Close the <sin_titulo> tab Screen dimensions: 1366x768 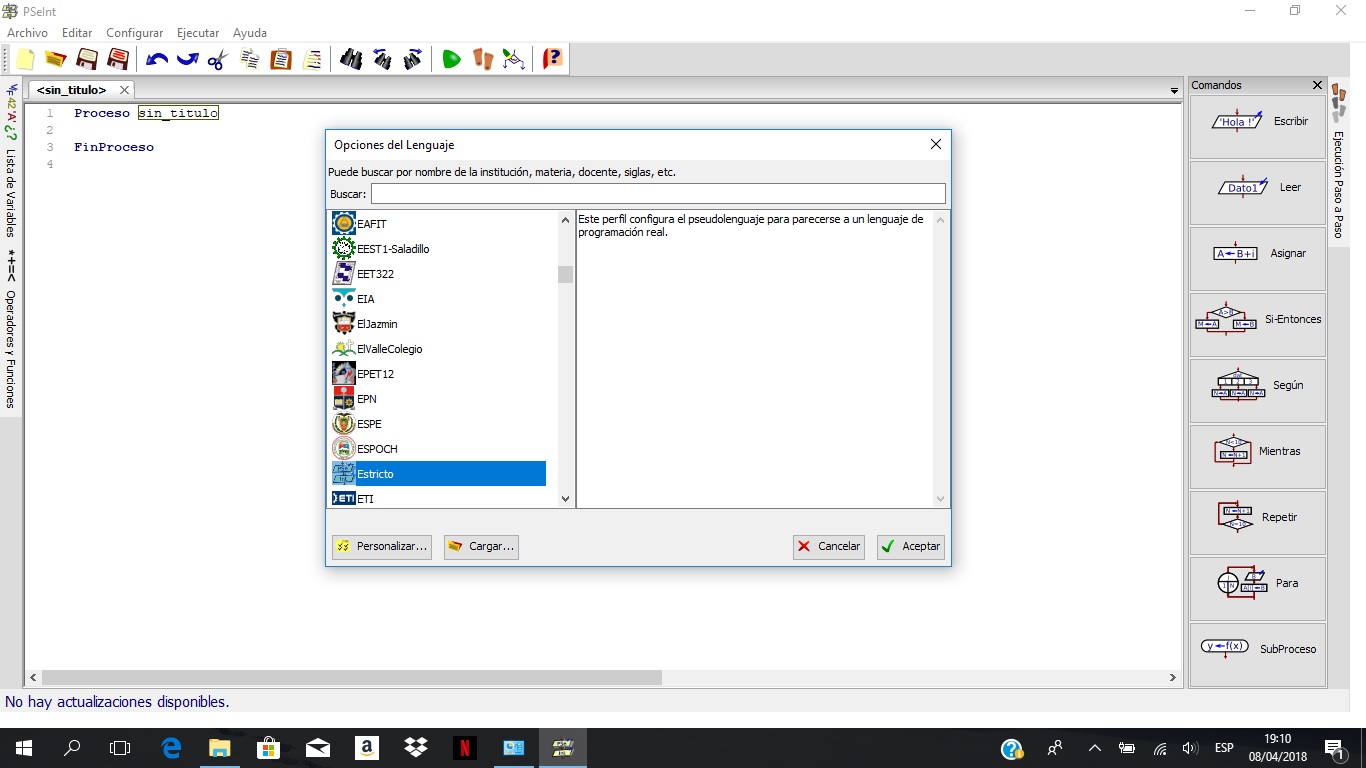(x=124, y=90)
